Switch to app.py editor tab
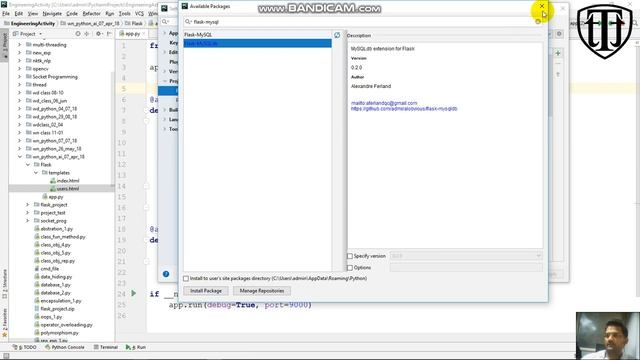The image size is (640, 360). click(x=131, y=34)
